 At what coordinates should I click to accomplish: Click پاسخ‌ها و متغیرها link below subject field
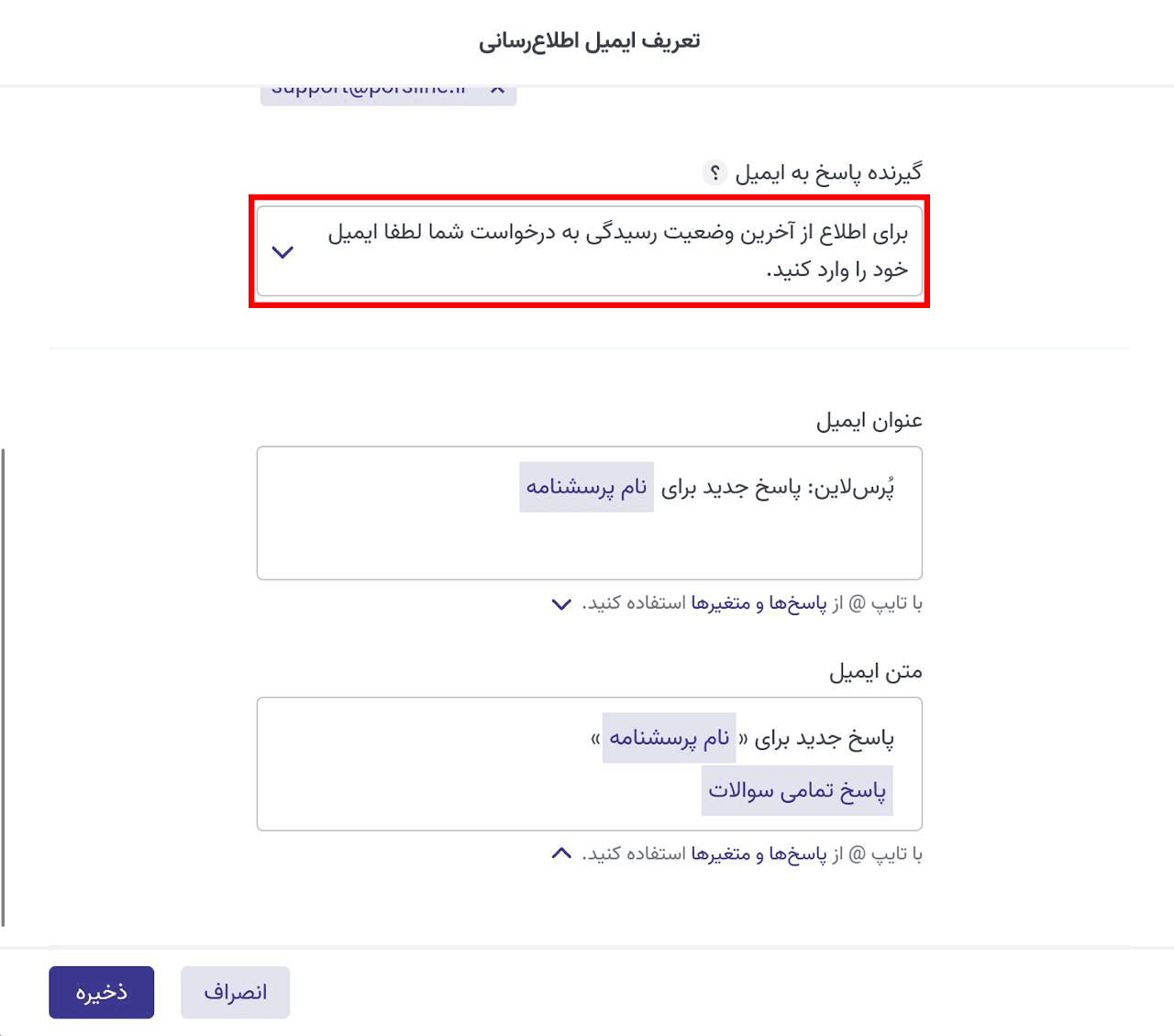(x=759, y=603)
